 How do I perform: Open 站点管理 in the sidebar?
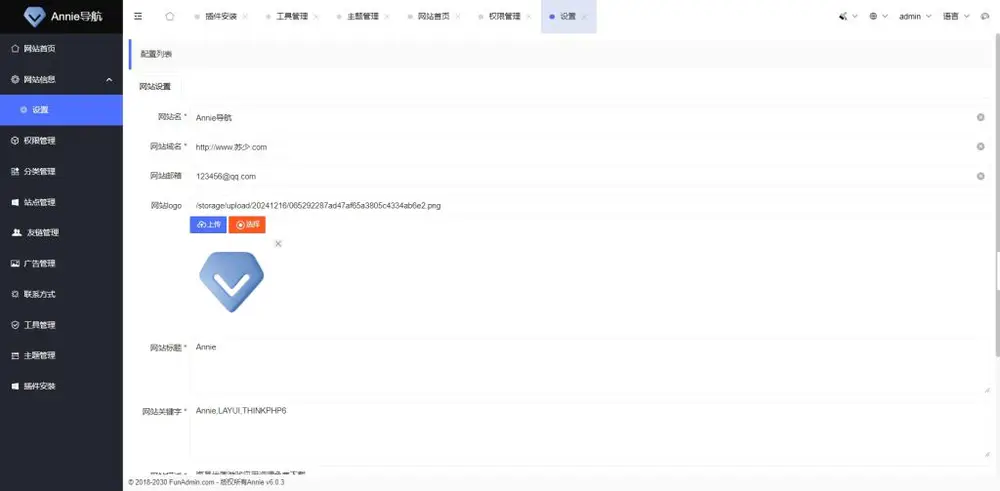coord(61,202)
